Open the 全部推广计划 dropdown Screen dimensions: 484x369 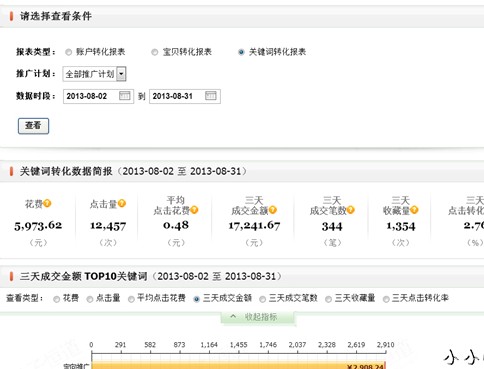94,74
